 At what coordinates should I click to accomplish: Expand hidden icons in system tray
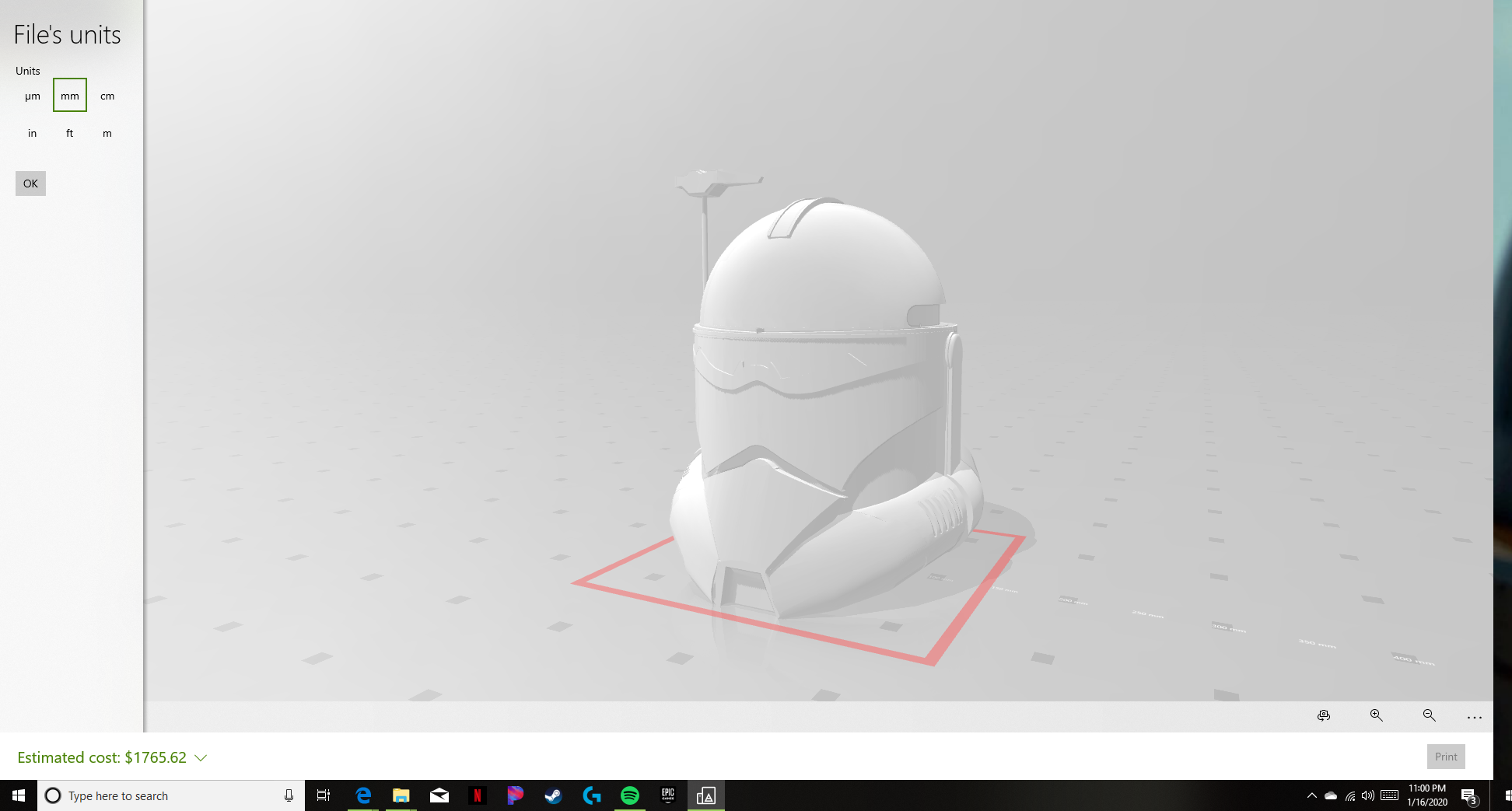tap(1311, 795)
